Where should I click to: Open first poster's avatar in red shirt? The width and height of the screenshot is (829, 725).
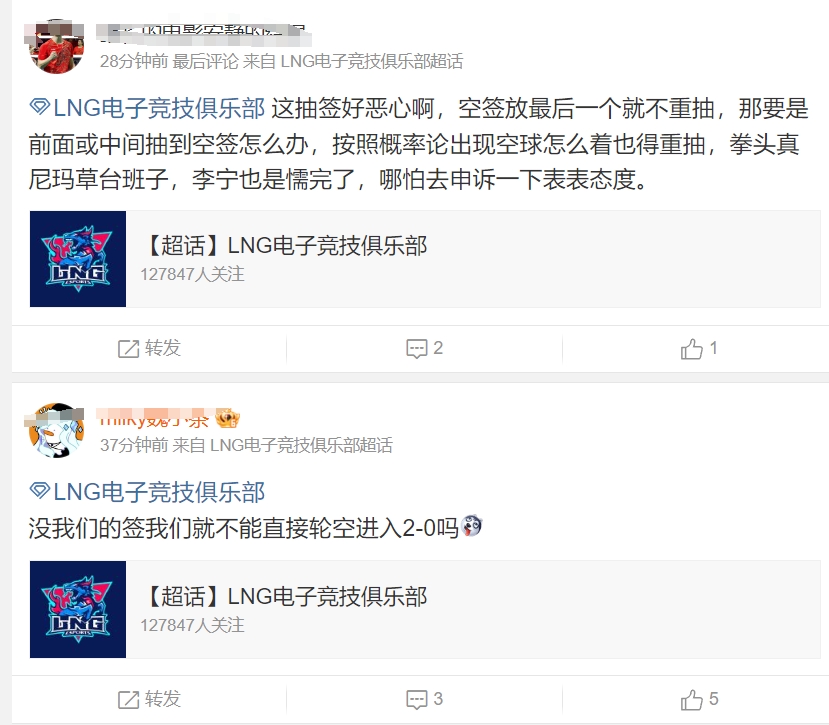(x=56, y=47)
